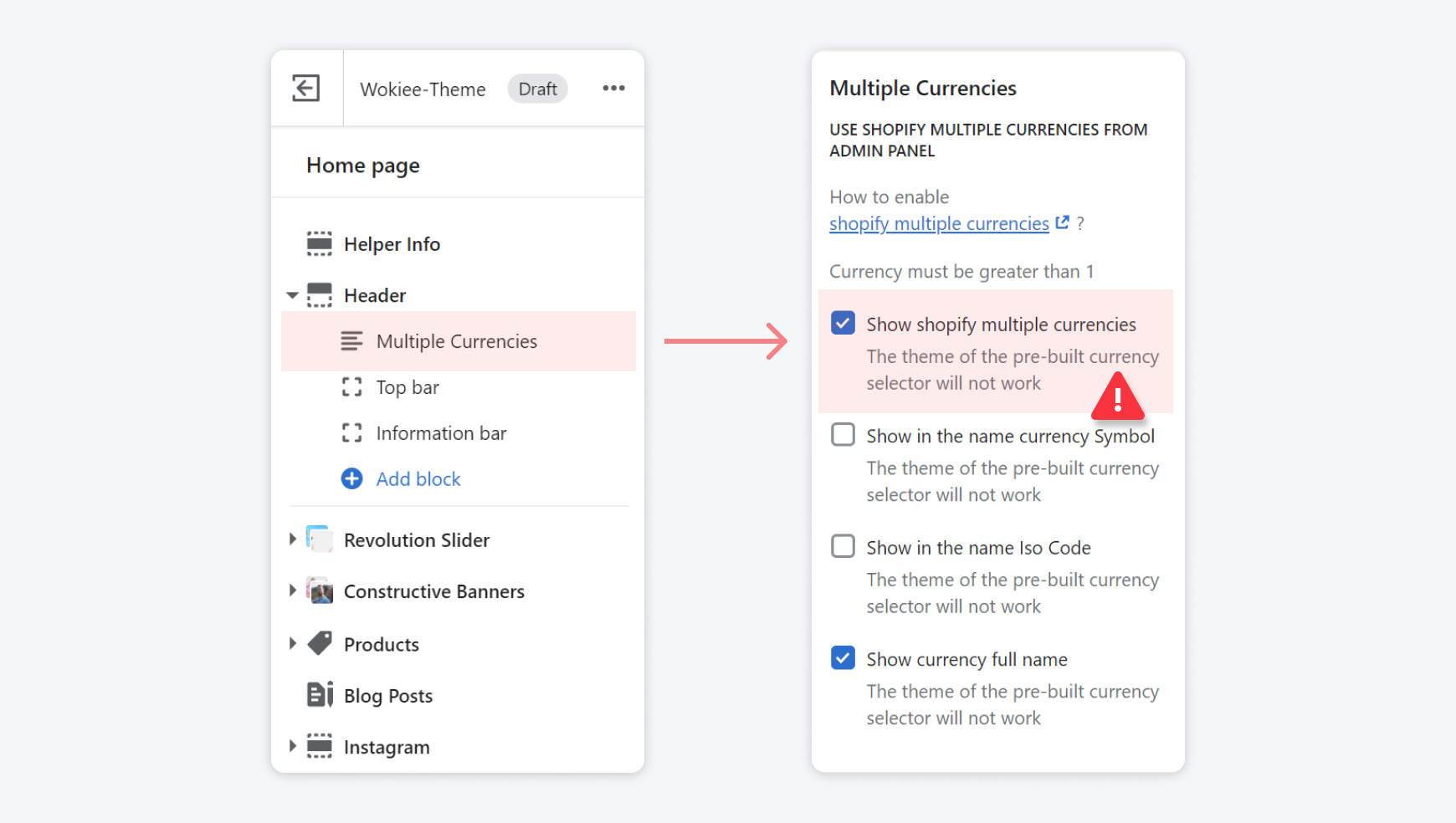Image resolution: width=1456 pixels, height=823 pixels.
Task: Click the Constructive Banners thumbnail icon
Action: [320, 590]
